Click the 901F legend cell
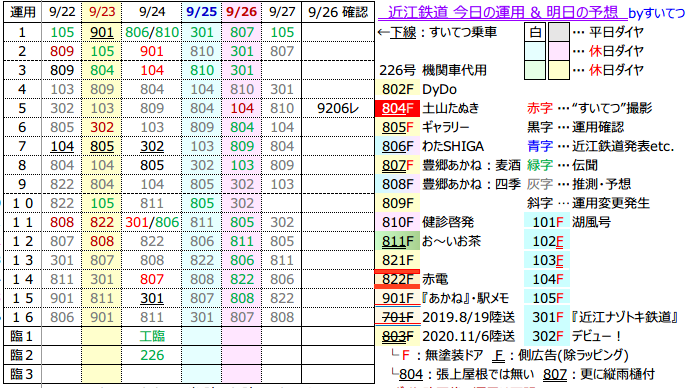Screen dimensions: 692x388 [x=397, y=298]
